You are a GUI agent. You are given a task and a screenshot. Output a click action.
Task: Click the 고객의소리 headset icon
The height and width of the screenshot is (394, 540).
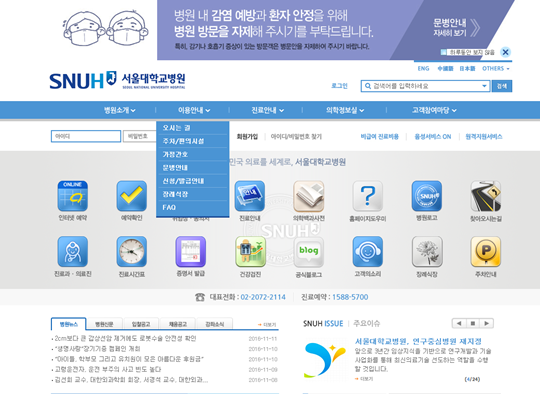tap(367, 252)
